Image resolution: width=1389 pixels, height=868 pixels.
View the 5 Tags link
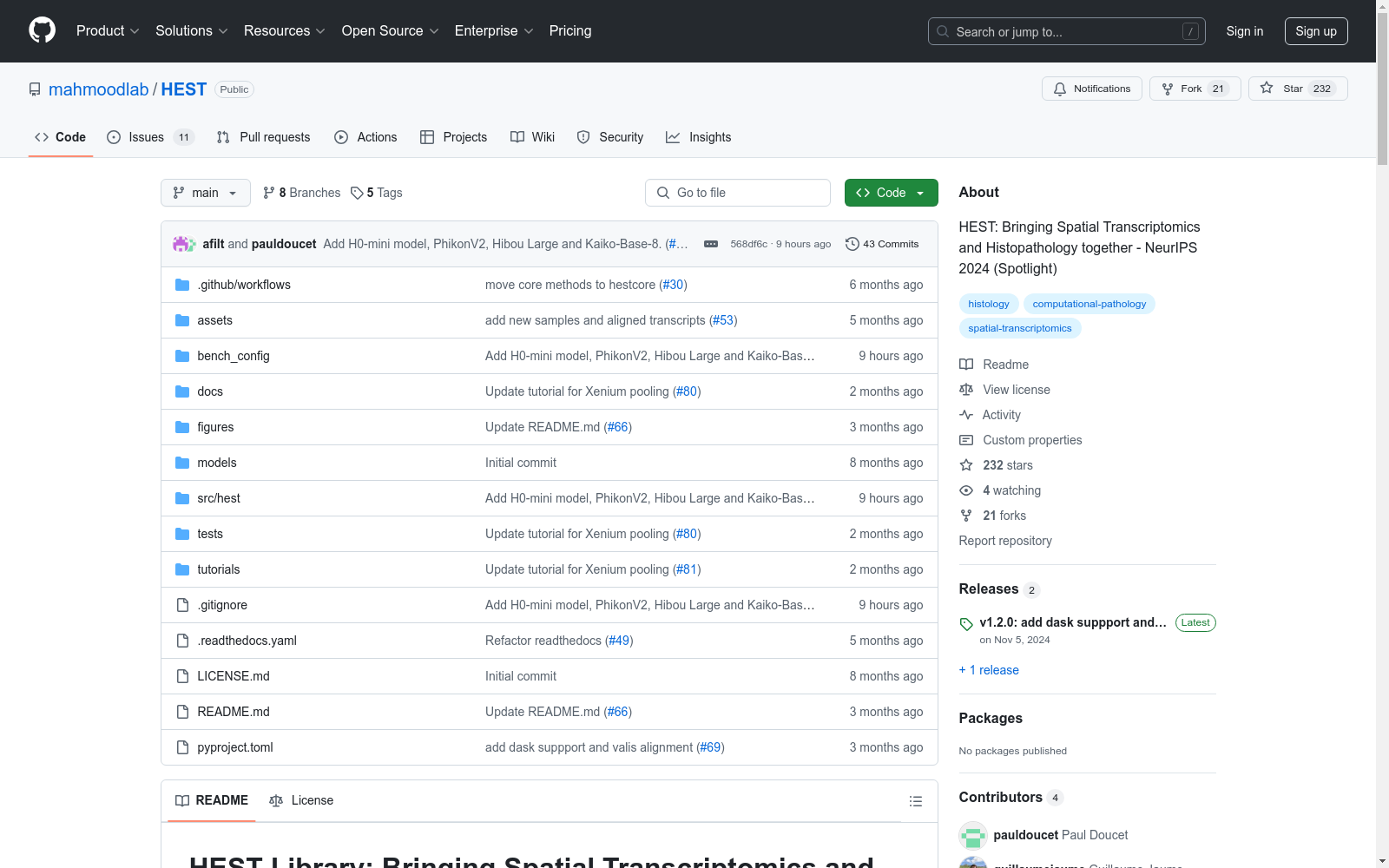[377, 193]
